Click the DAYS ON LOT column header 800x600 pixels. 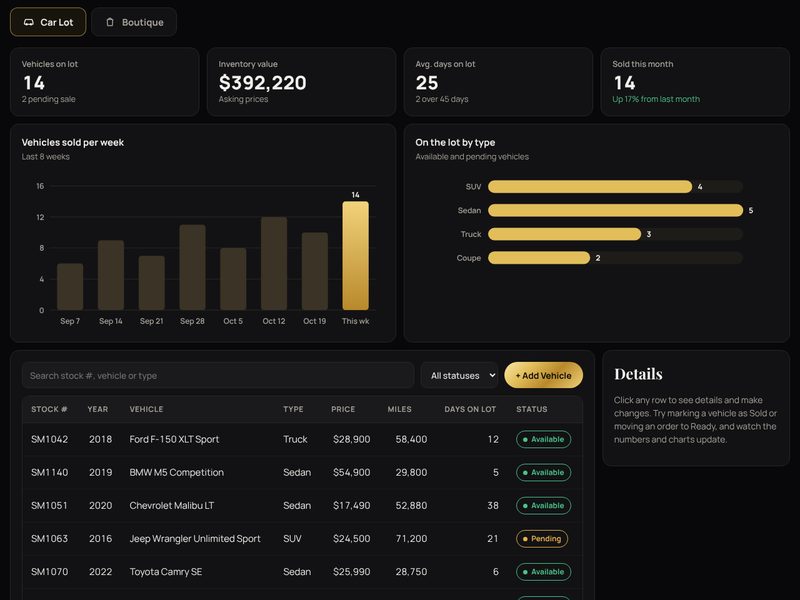coord(470,409)
